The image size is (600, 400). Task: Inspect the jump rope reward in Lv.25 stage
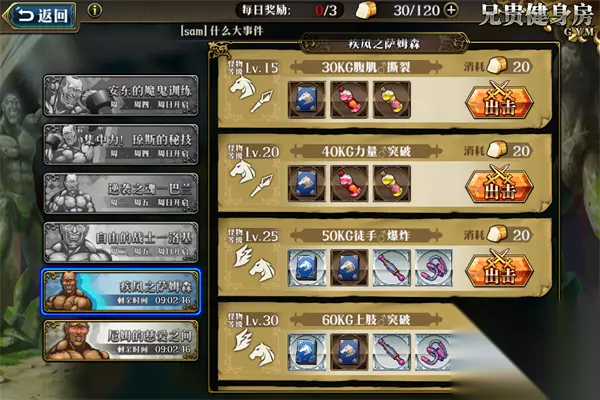pyautogui.click(x=434, y=268)
